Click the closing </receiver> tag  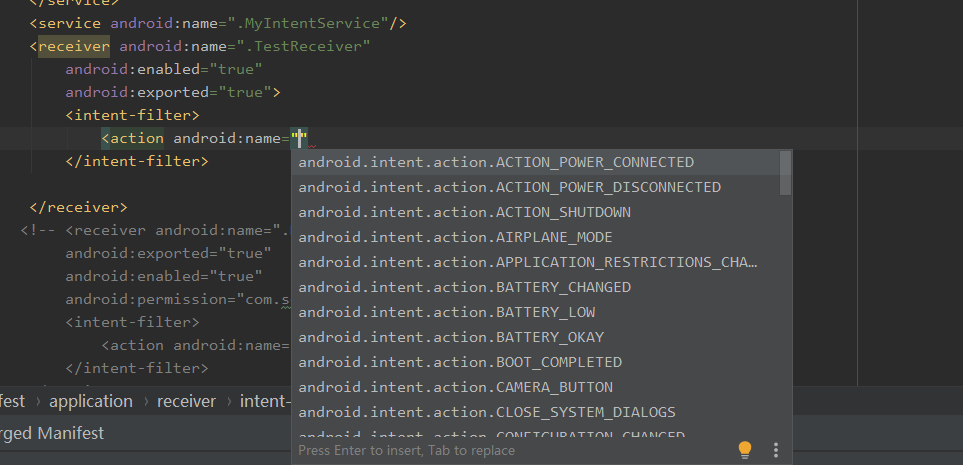click(x=79, y=208)
